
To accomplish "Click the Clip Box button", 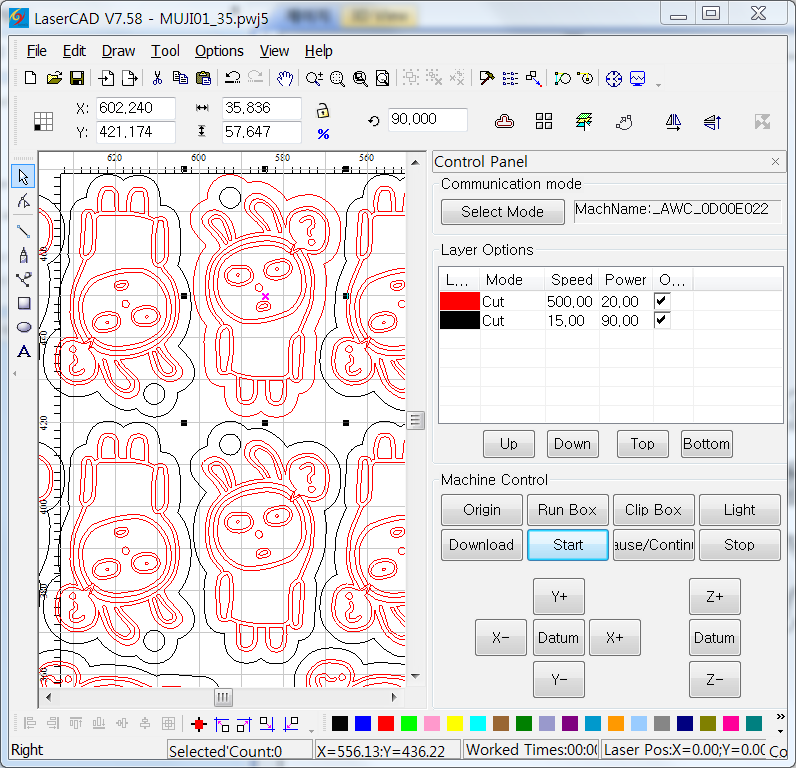I will tap(653, 510).
